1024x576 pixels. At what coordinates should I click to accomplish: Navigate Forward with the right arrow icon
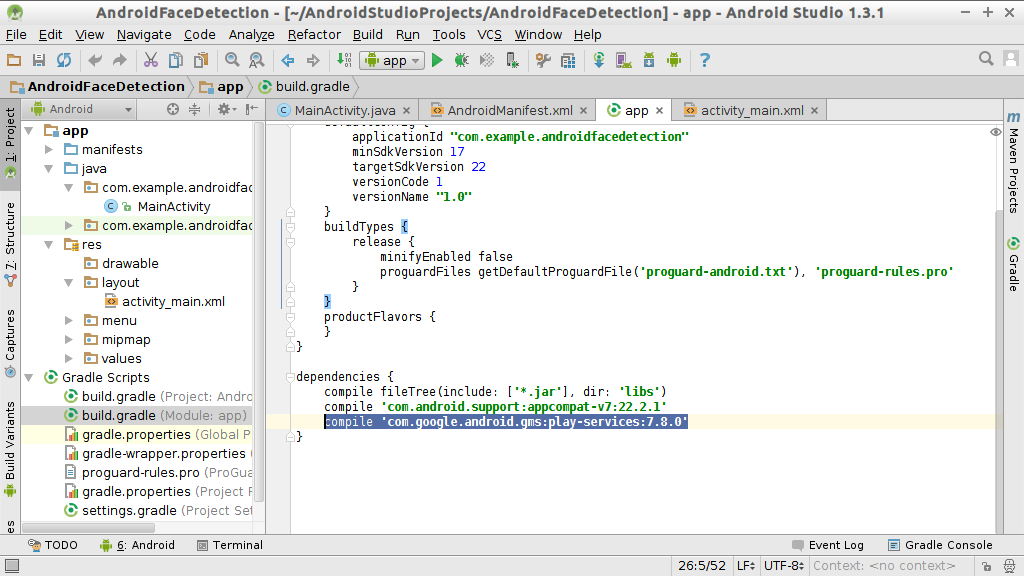coord(313,61)
